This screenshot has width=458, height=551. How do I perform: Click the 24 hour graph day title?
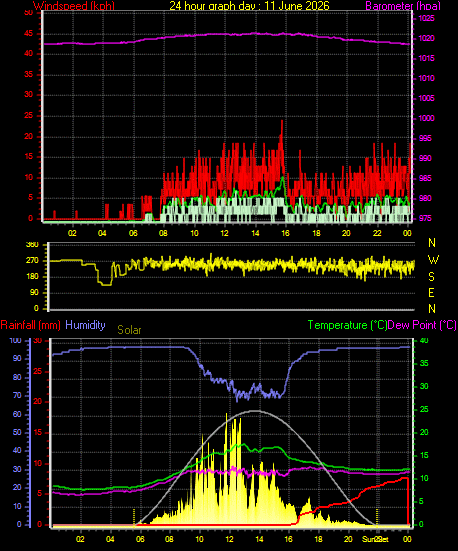click(x=249, y=6)
